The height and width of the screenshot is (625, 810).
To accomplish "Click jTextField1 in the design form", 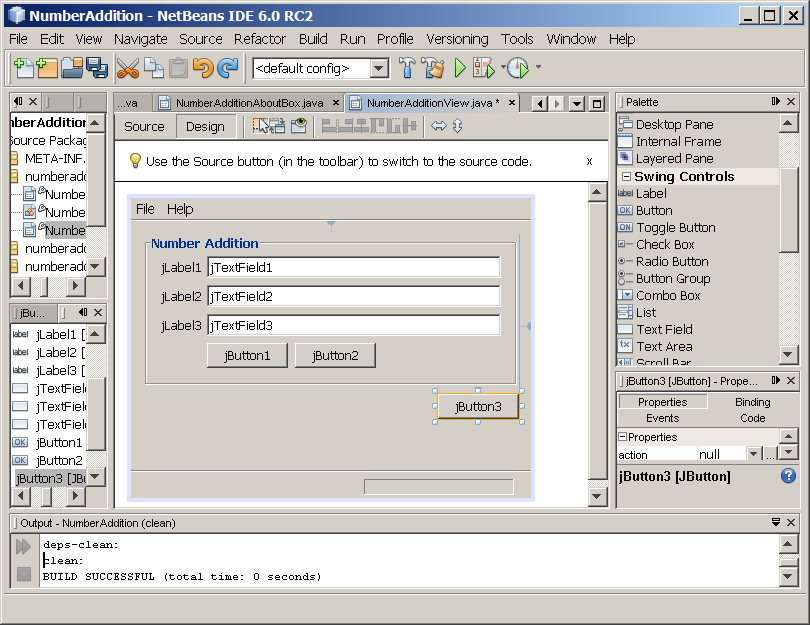I will (354, 268).
